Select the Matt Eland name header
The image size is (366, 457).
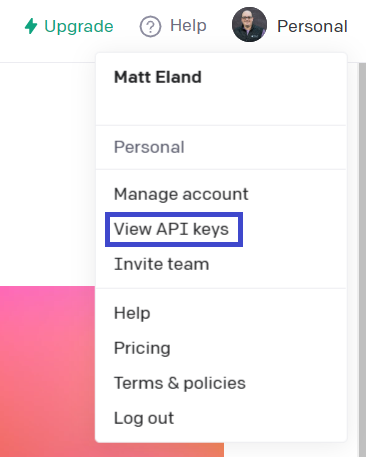click(158, 77)
